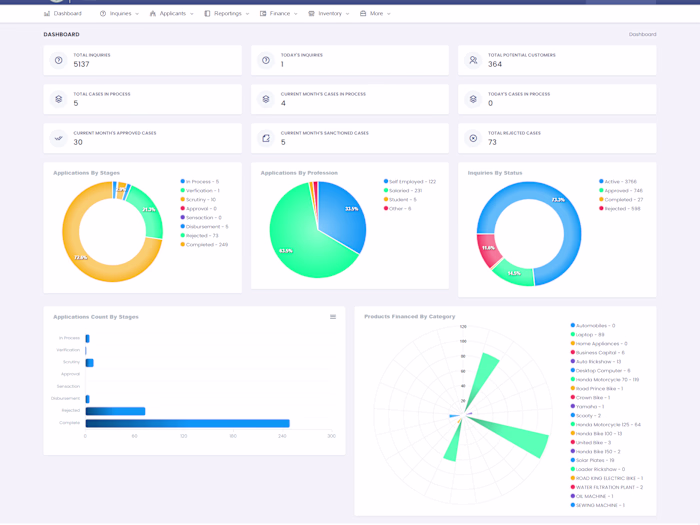Expand the Applicants dropdown chevron

(192, 14)
